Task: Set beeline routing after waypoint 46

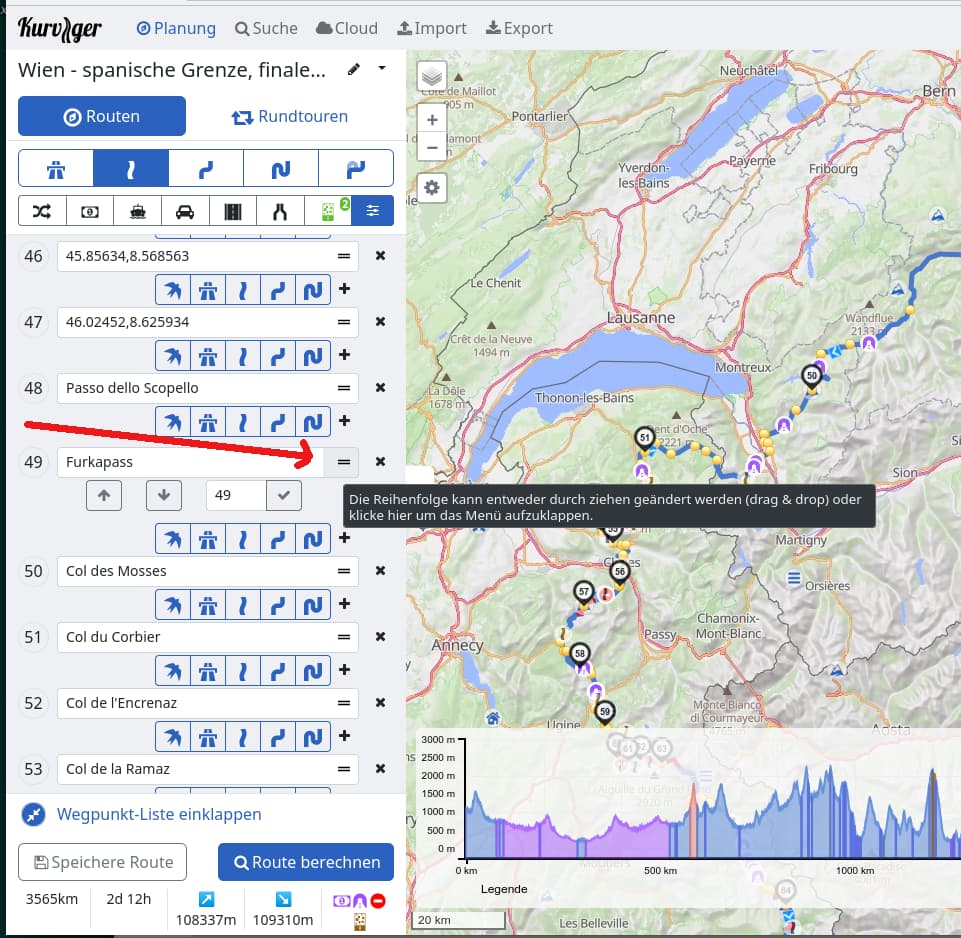Action: point(173,289)
